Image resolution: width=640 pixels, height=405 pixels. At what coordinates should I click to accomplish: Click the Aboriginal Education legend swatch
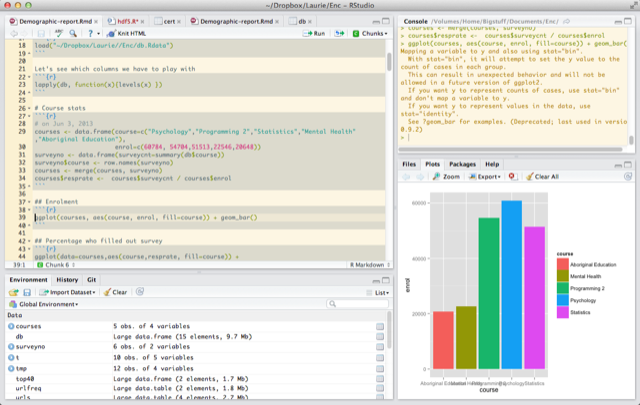[x=563, y=265]
